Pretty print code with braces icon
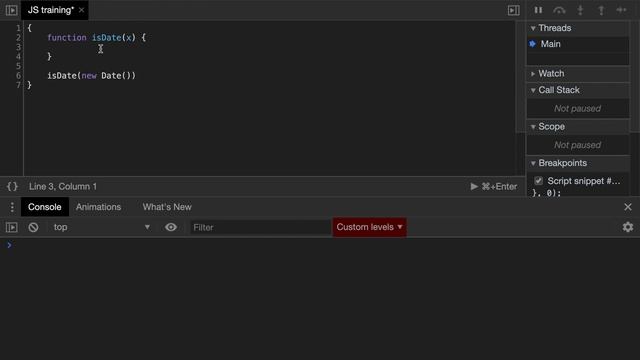Image resolution: width=640 pixels, height=360 pixels. coord(12,187)
